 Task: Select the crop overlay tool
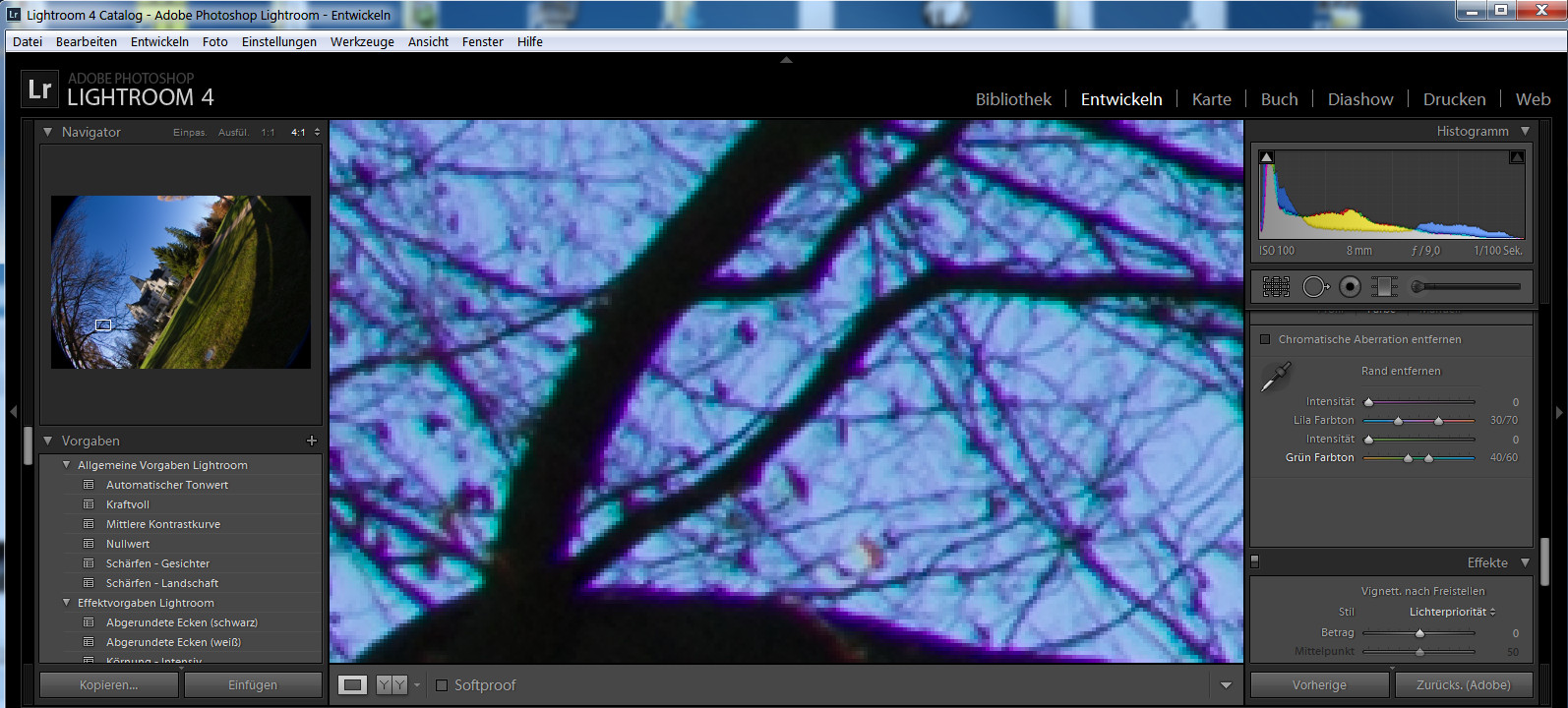pos(1276,287)
